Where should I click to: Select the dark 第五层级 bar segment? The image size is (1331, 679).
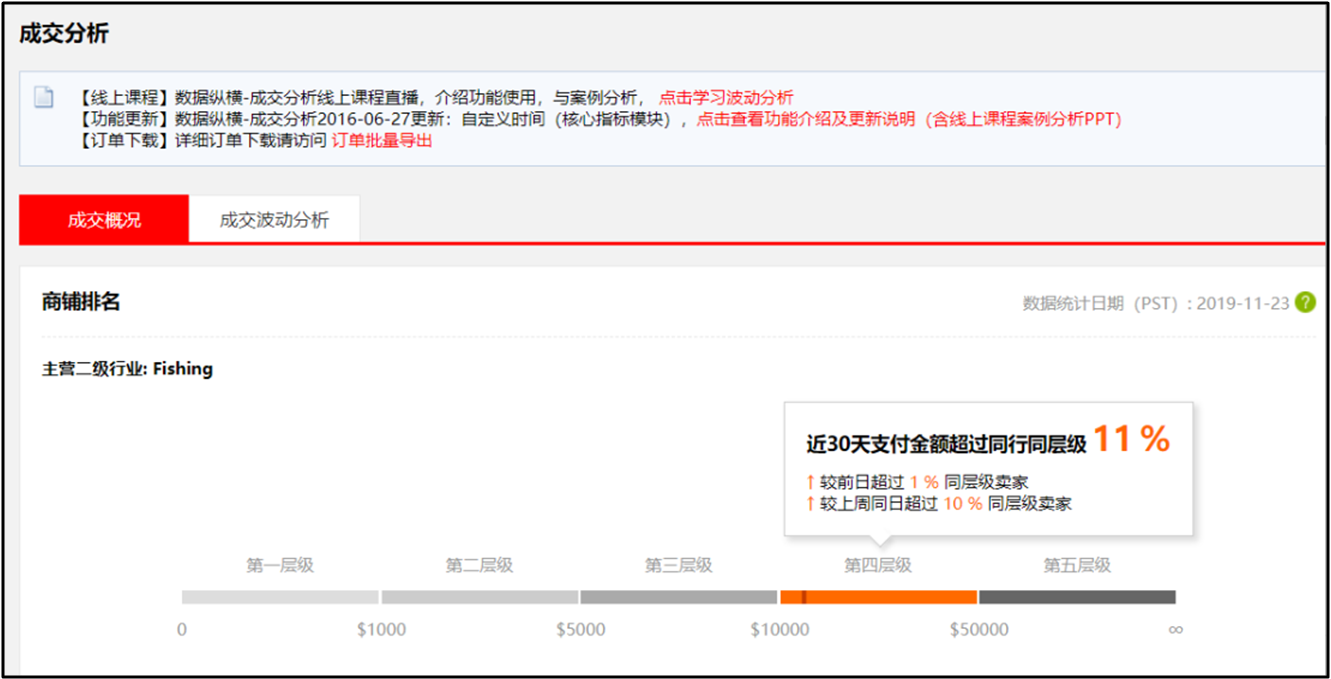[x=1077, y=597]
